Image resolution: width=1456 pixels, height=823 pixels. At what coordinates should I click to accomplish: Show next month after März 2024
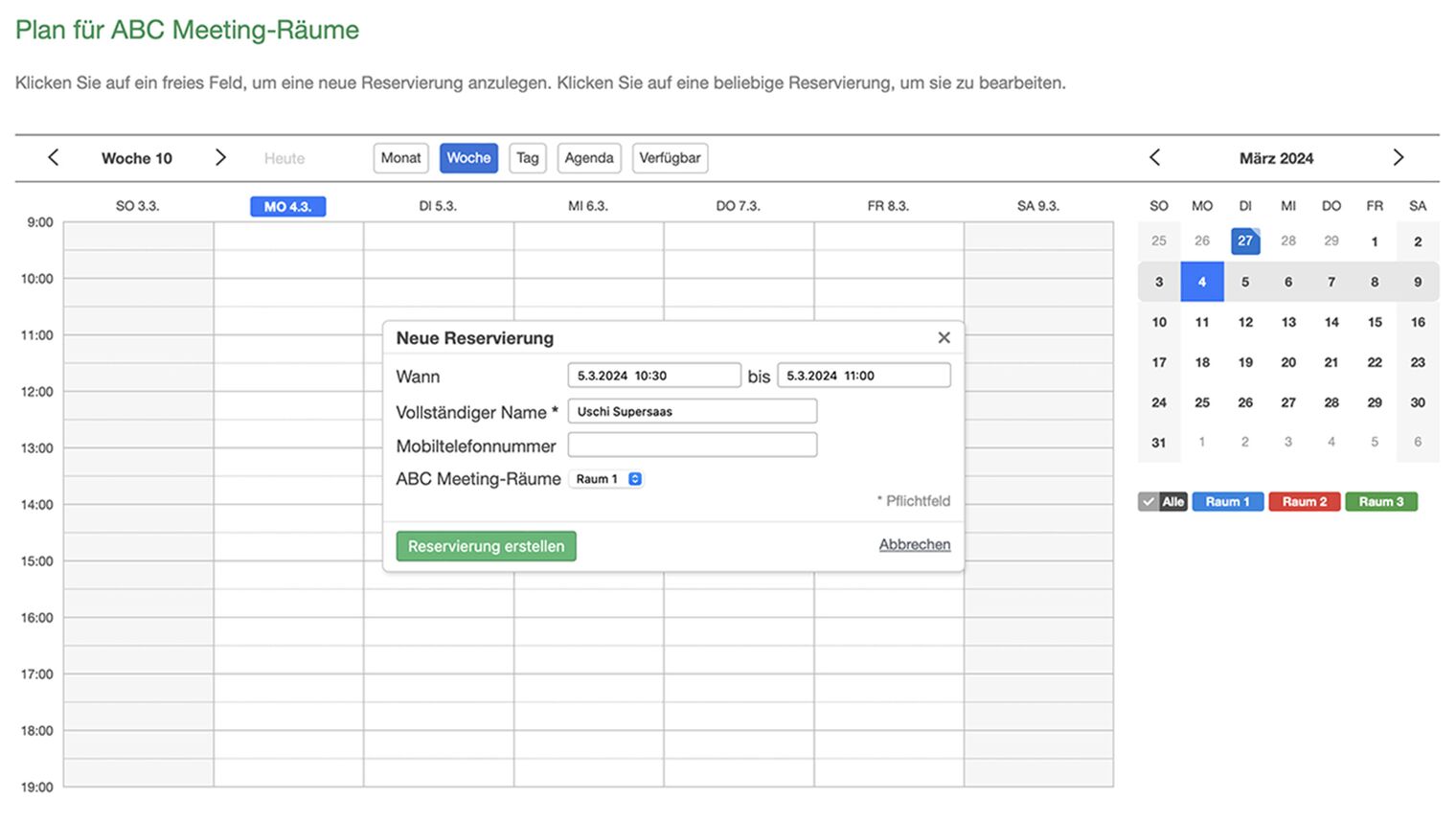[1399, 157]
